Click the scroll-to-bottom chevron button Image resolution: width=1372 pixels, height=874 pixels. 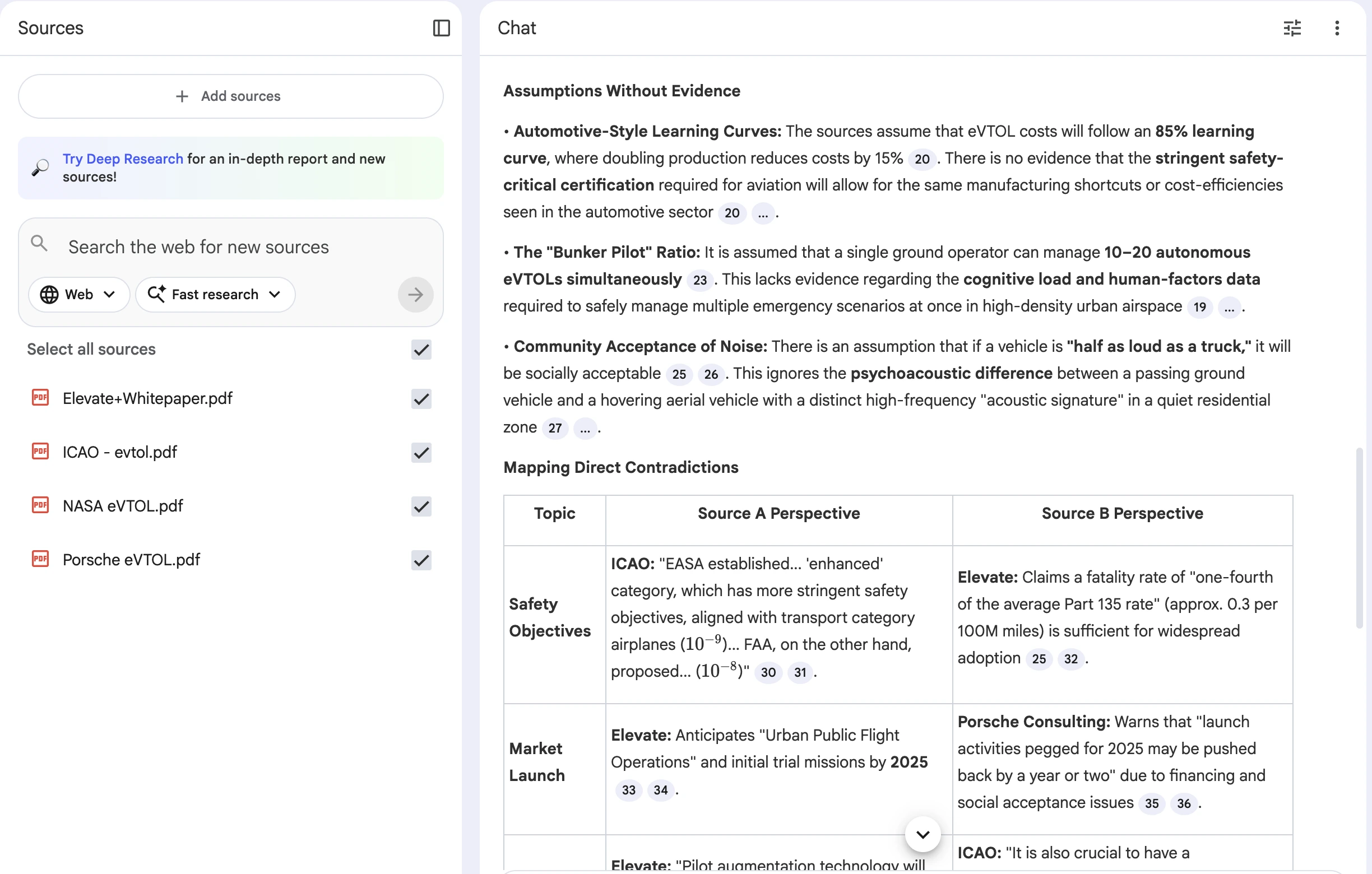pyautogui.click(x=923, y=834)
